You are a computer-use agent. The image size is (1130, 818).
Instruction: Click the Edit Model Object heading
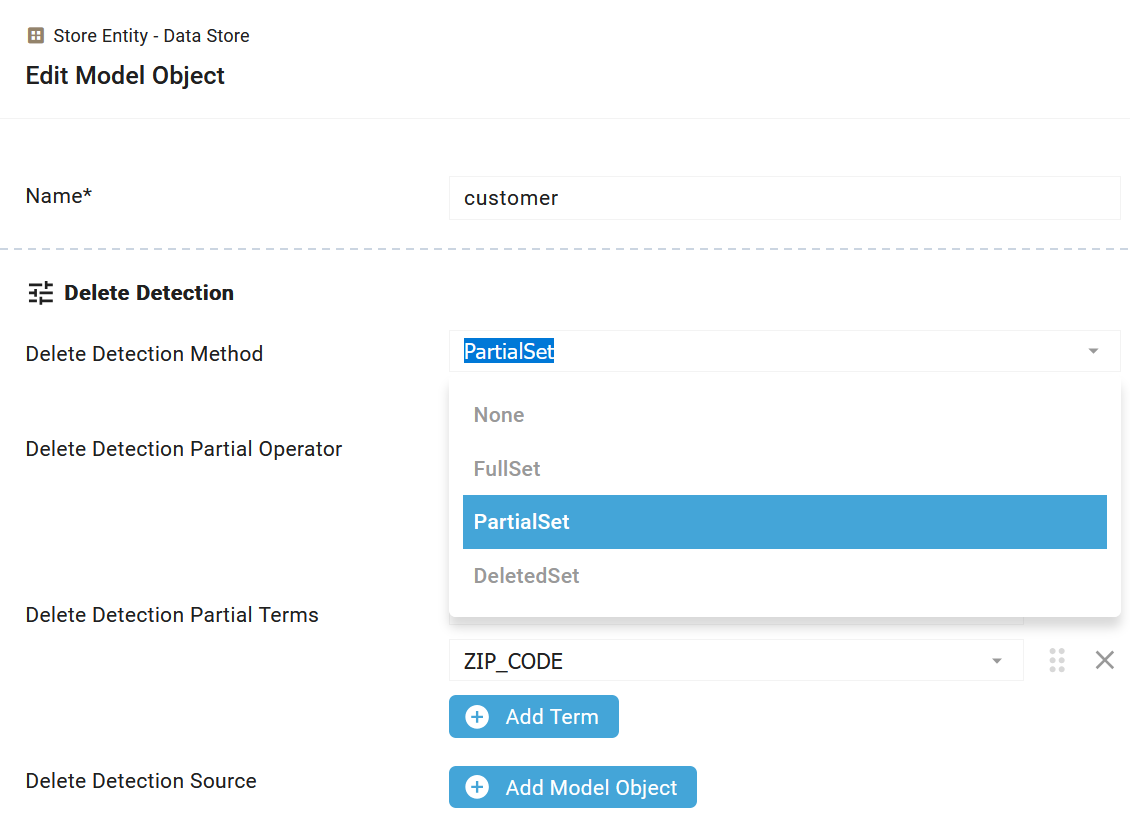(x=125, y=76)
